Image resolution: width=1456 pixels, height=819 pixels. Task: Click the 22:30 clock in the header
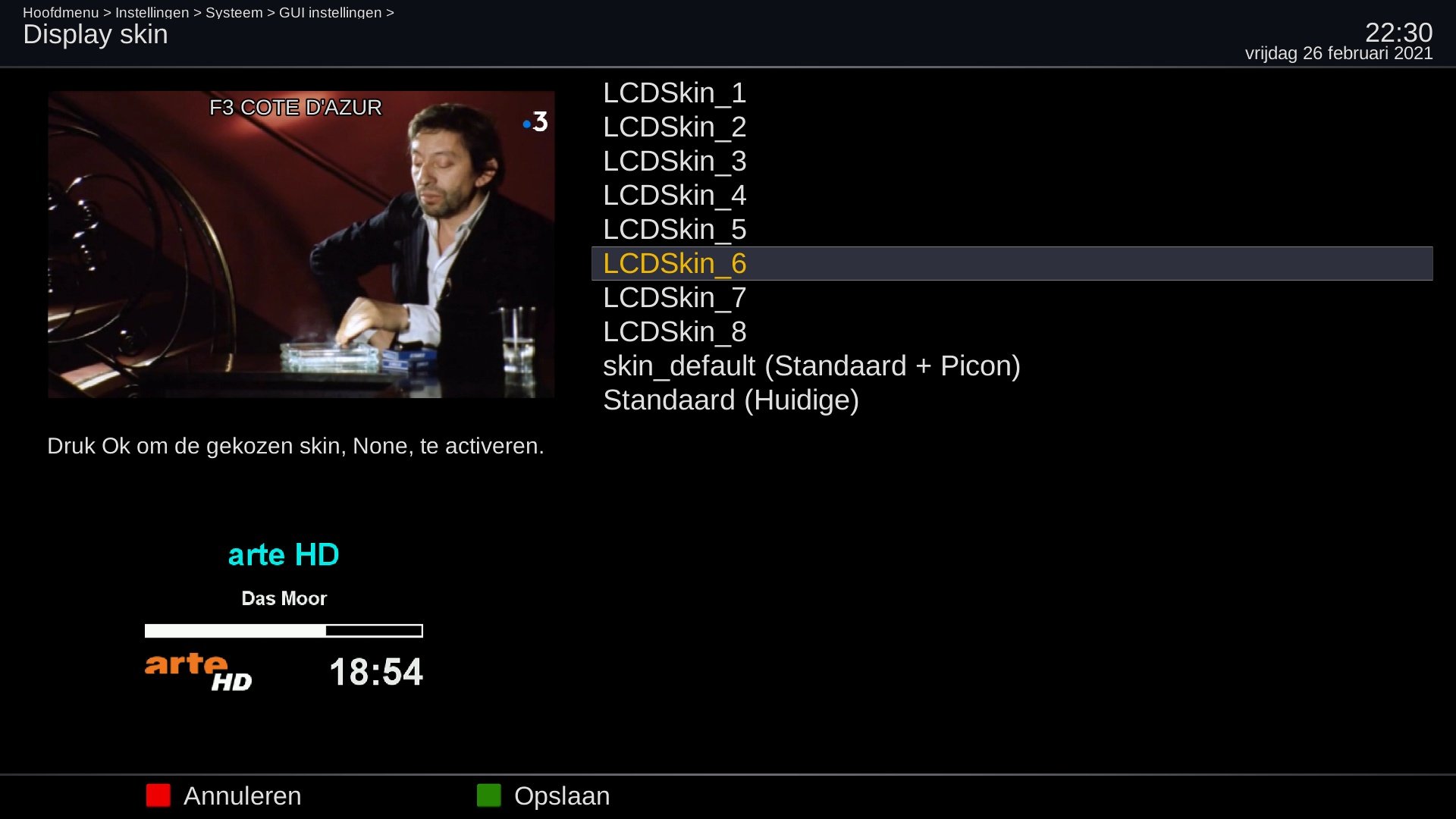(x=1398, y=32)
